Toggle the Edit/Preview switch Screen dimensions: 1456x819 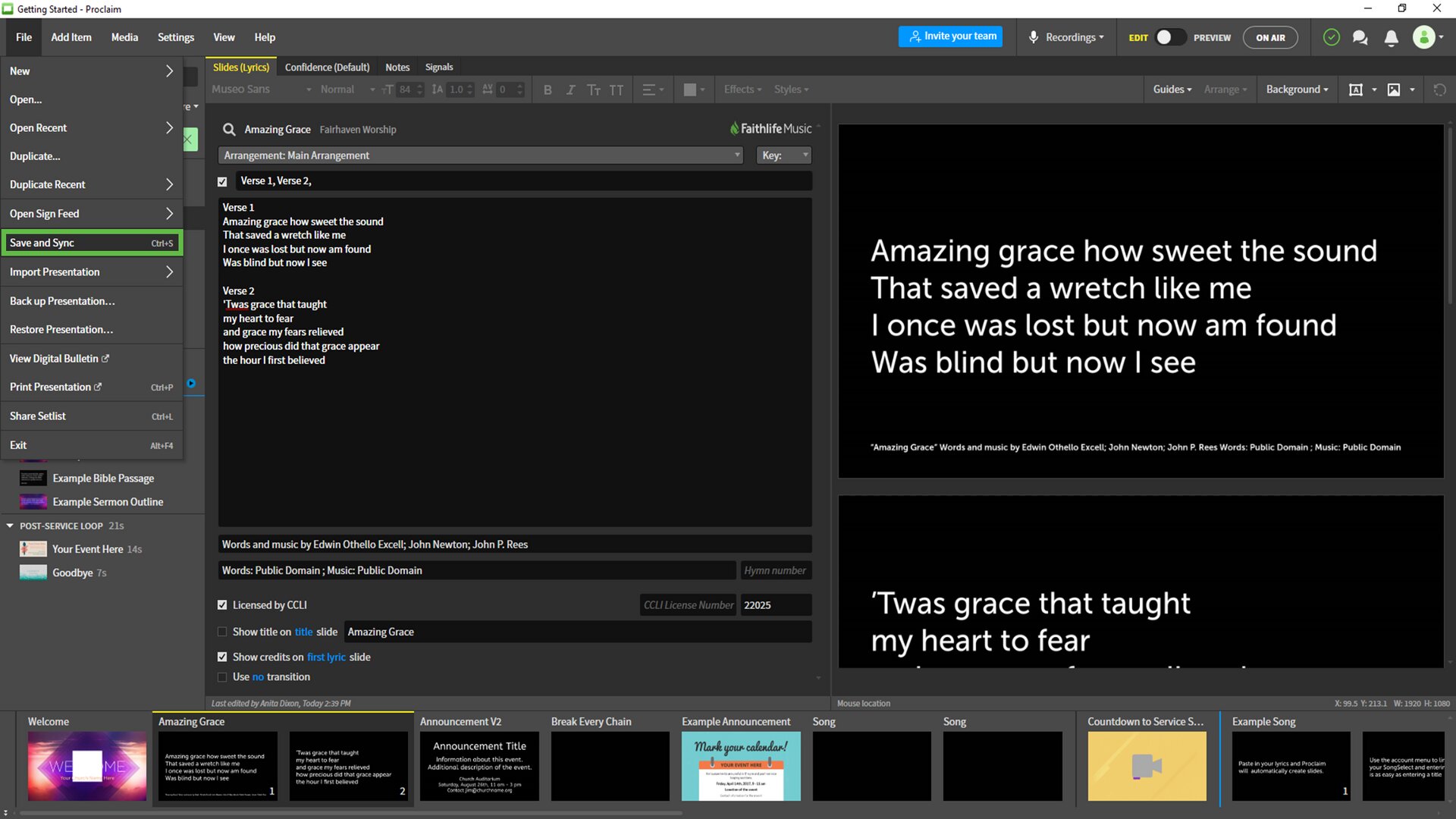coord(1170,37)
